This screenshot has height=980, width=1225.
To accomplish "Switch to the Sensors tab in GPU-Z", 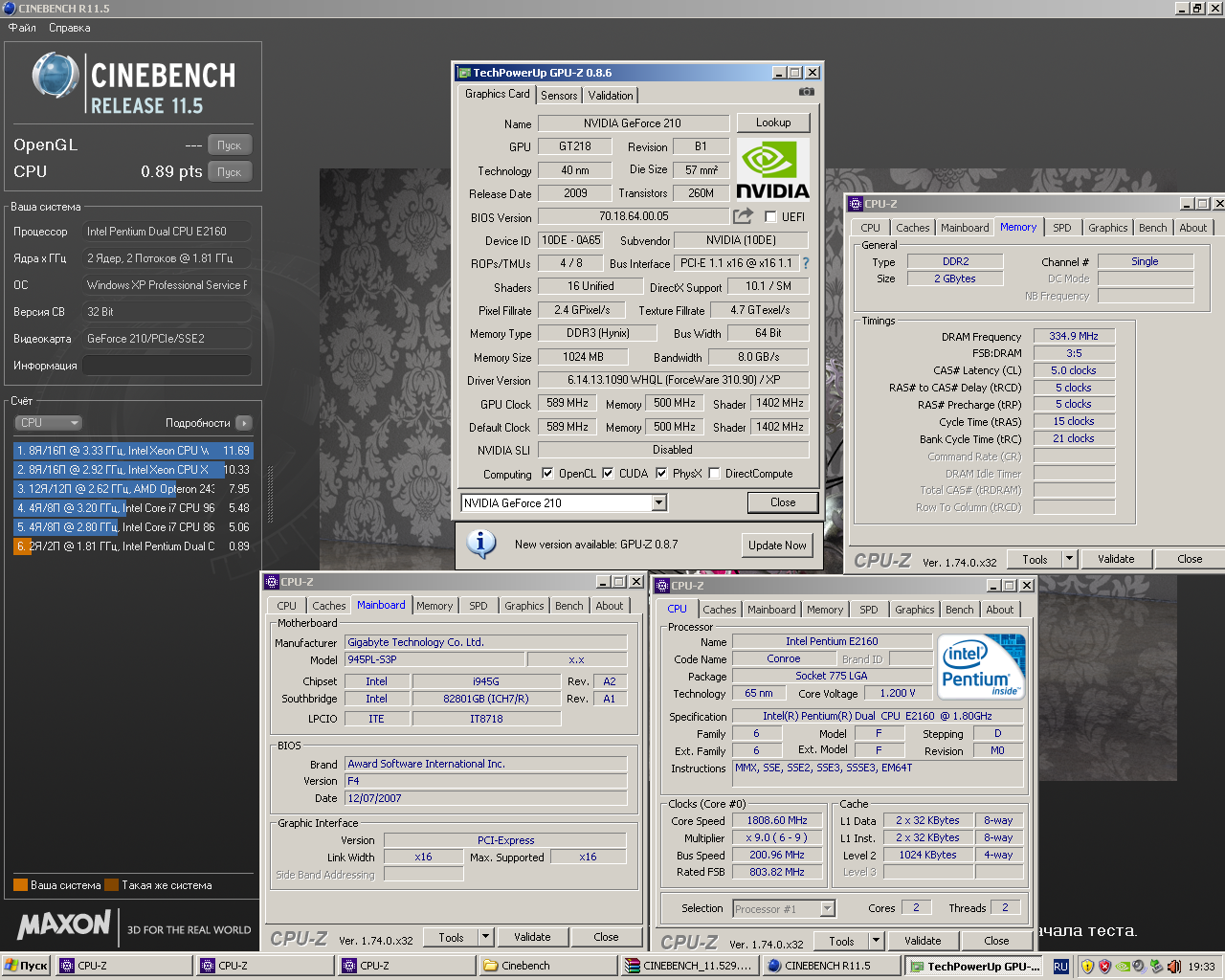I will click(559, 95).
